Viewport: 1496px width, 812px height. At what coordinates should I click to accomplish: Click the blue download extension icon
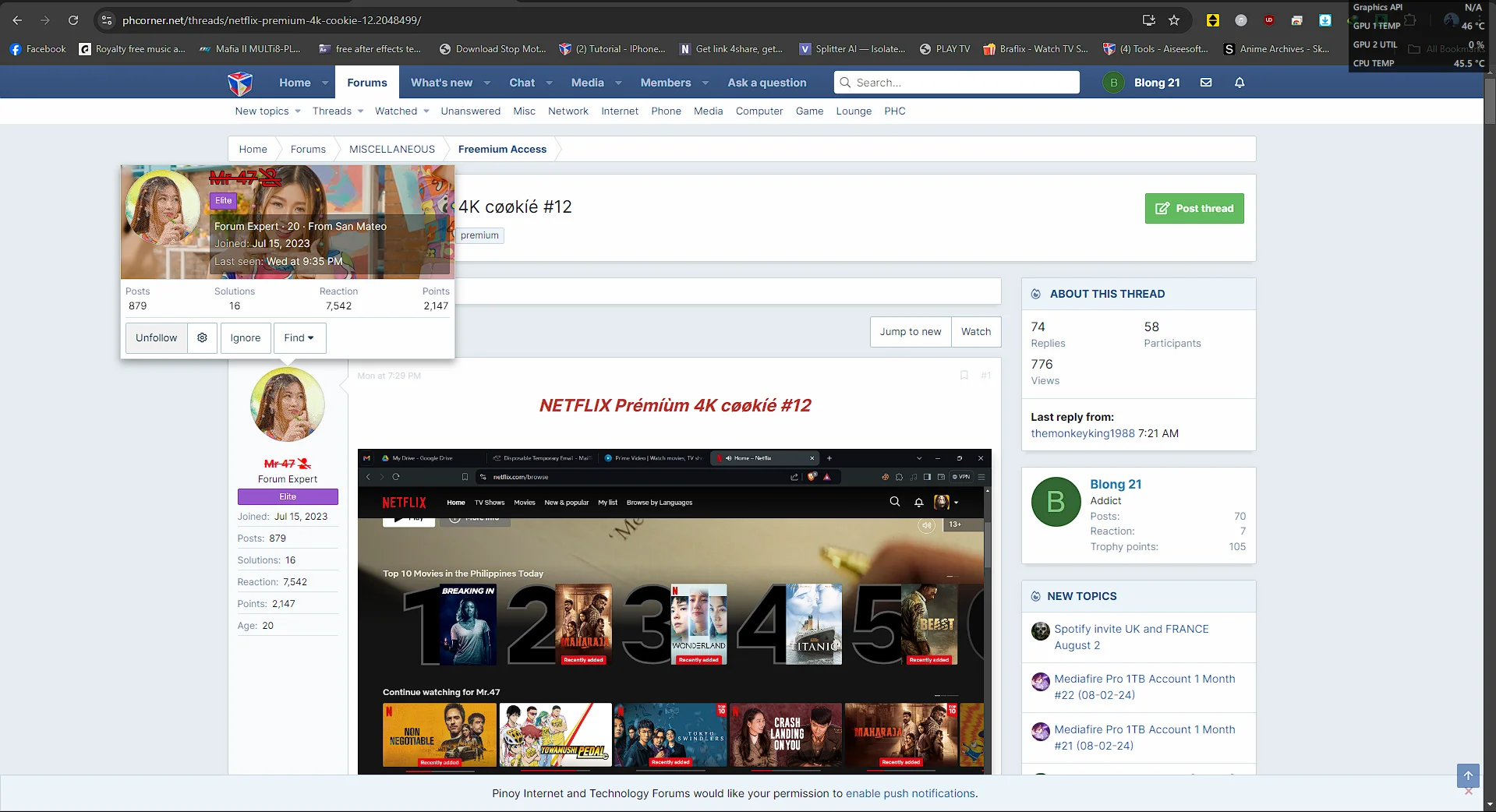[1325, 20]
